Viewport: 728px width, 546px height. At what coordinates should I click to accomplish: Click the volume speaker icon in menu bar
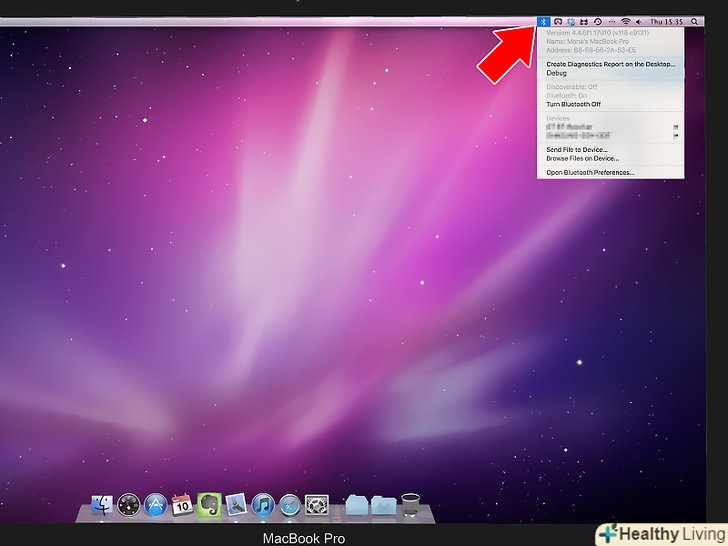[638, 21]
